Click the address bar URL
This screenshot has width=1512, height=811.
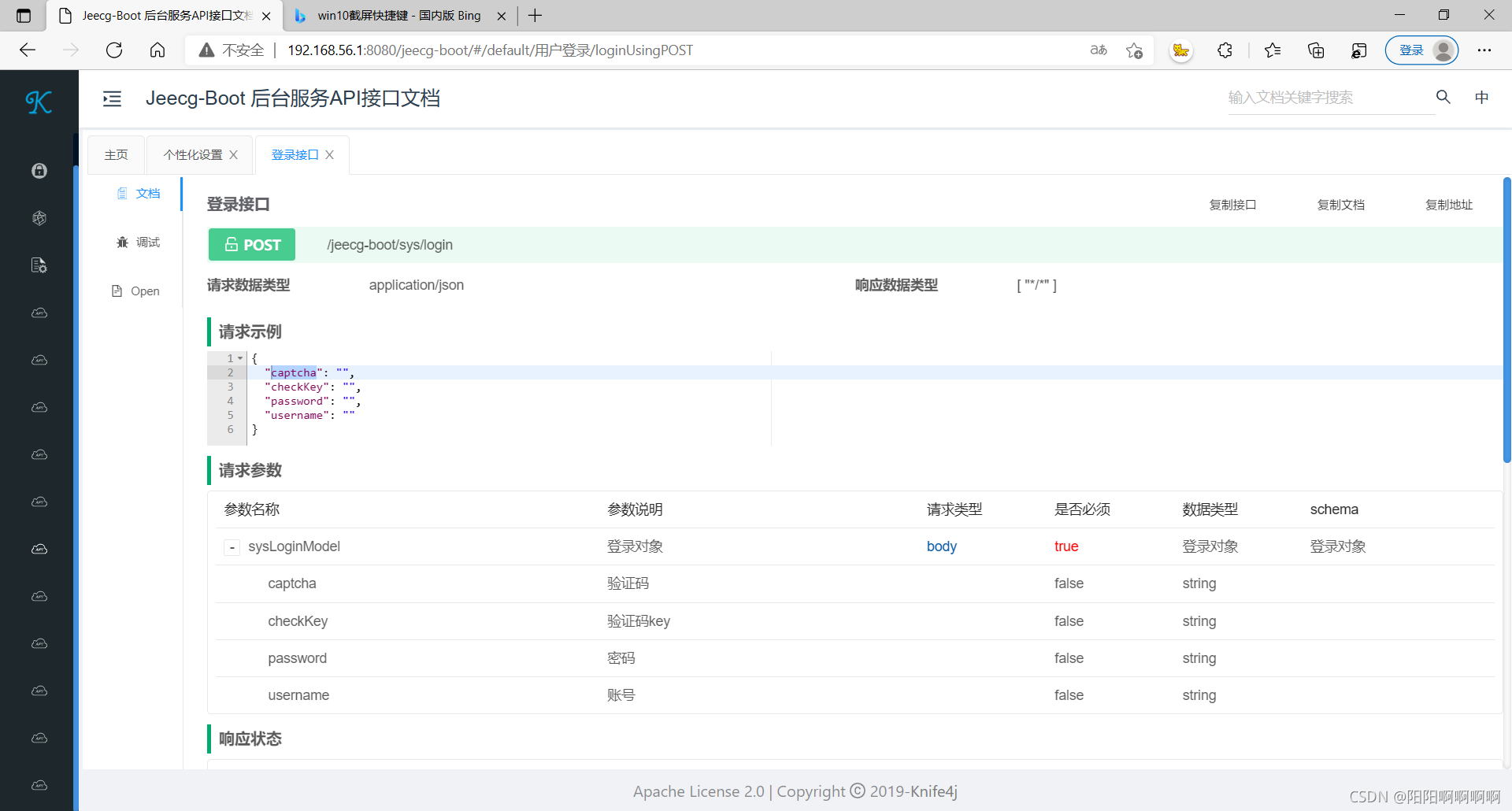point(490,50)
